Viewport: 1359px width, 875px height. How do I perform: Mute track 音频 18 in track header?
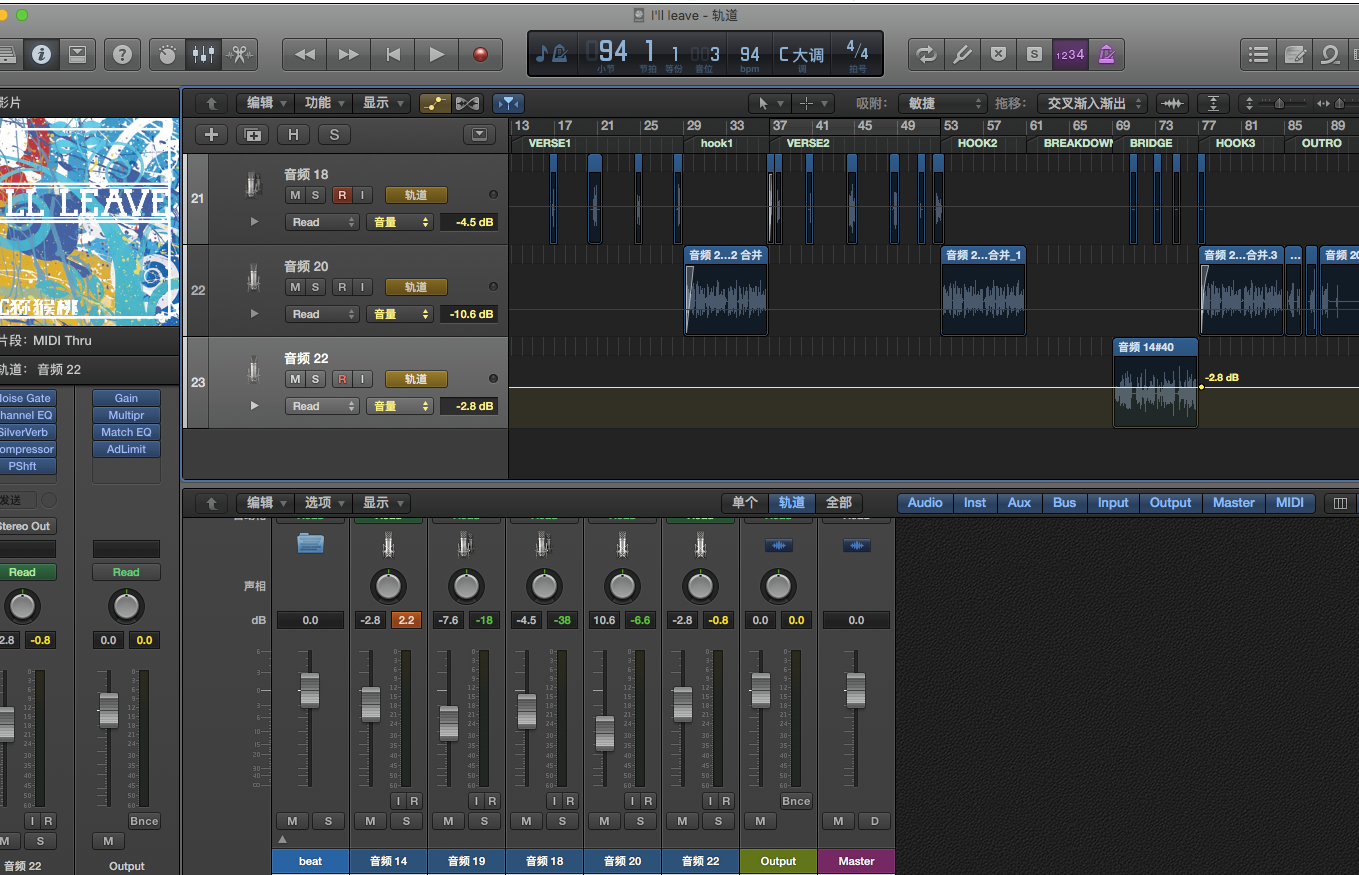click(x=295, y=195)
